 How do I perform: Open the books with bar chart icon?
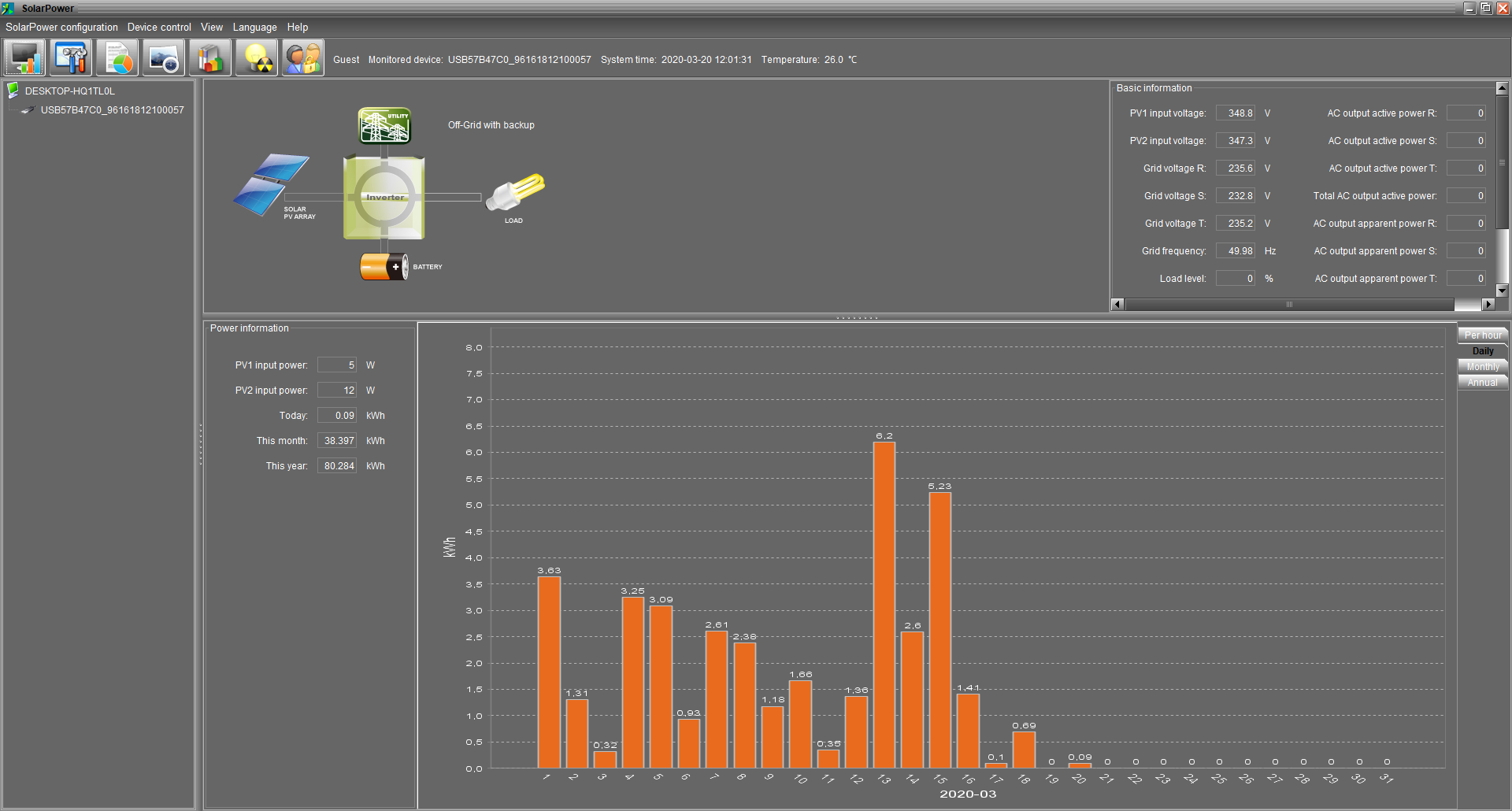[210, 58]
